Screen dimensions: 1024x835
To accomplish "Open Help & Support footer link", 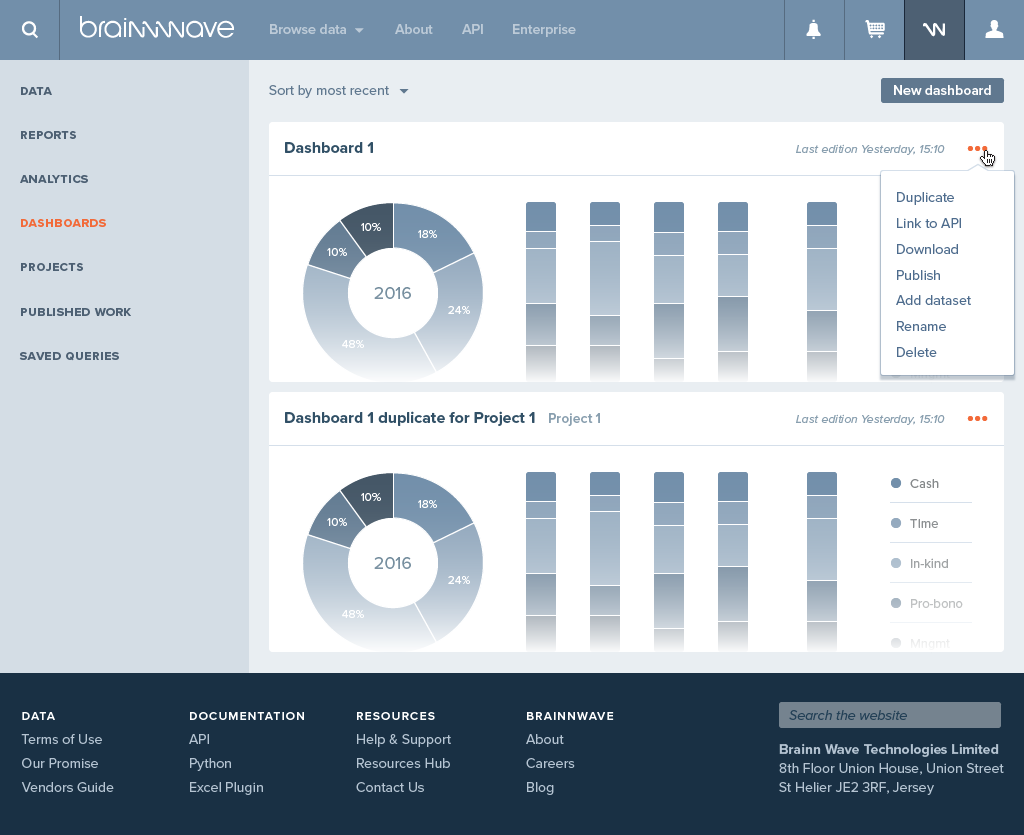I will [x=403, y=740].
